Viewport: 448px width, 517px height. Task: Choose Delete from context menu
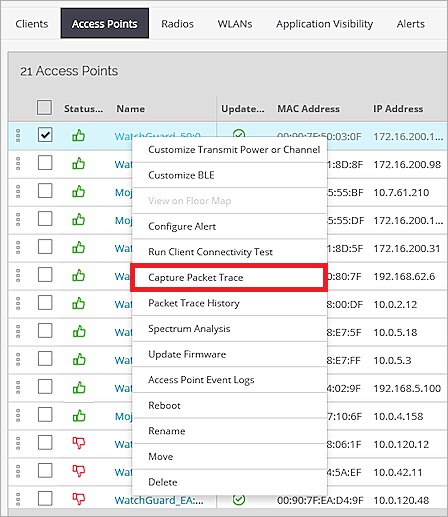pyautogui.click(x=229, y=482)
